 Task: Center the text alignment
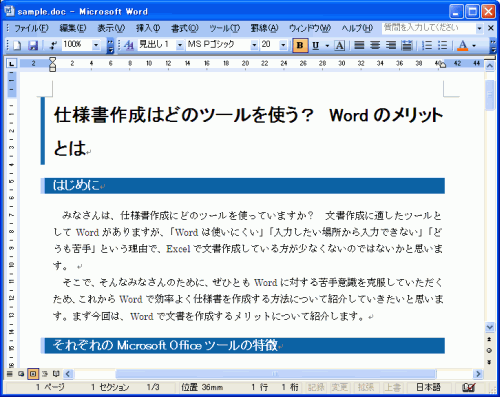(x=375, y=45)
